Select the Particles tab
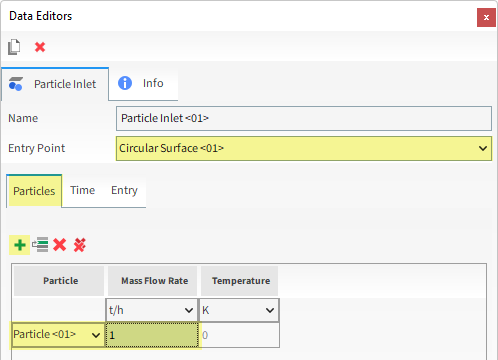Screen dimensions: 498x360 tap(34, 191)
